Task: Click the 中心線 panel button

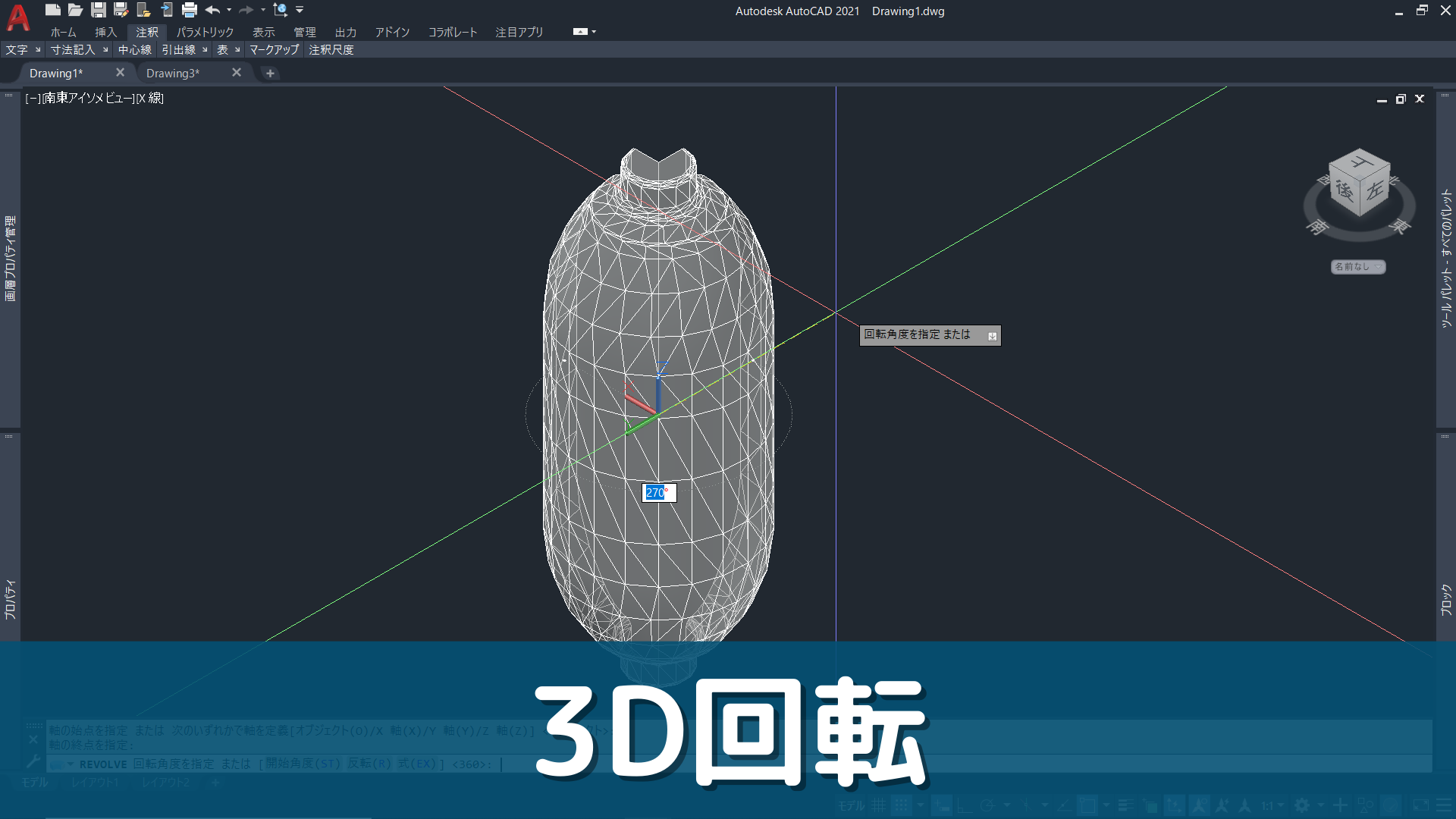Action: pos(134,49)
